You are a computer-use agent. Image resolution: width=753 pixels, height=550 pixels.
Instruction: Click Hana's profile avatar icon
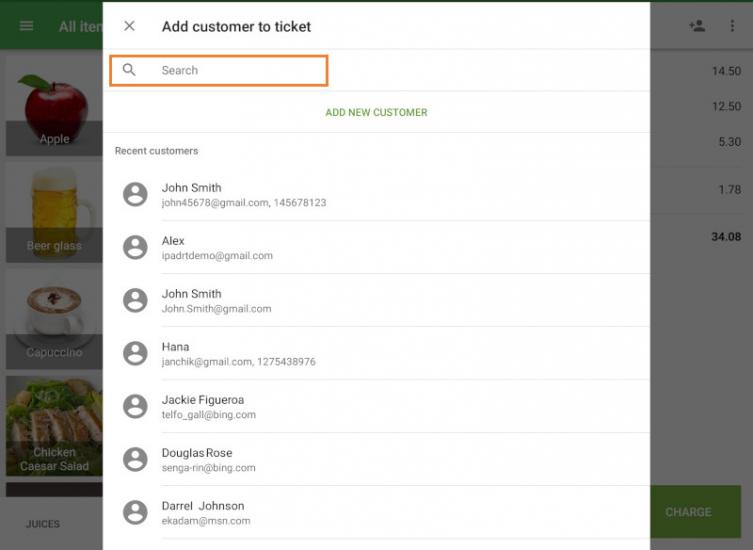[135, 353]
